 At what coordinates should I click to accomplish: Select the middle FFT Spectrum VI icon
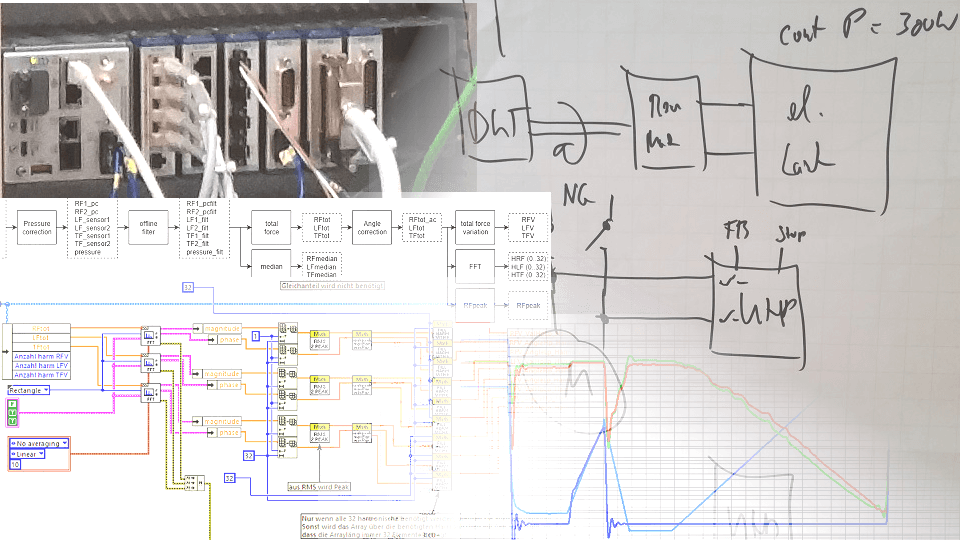(150, 363)
